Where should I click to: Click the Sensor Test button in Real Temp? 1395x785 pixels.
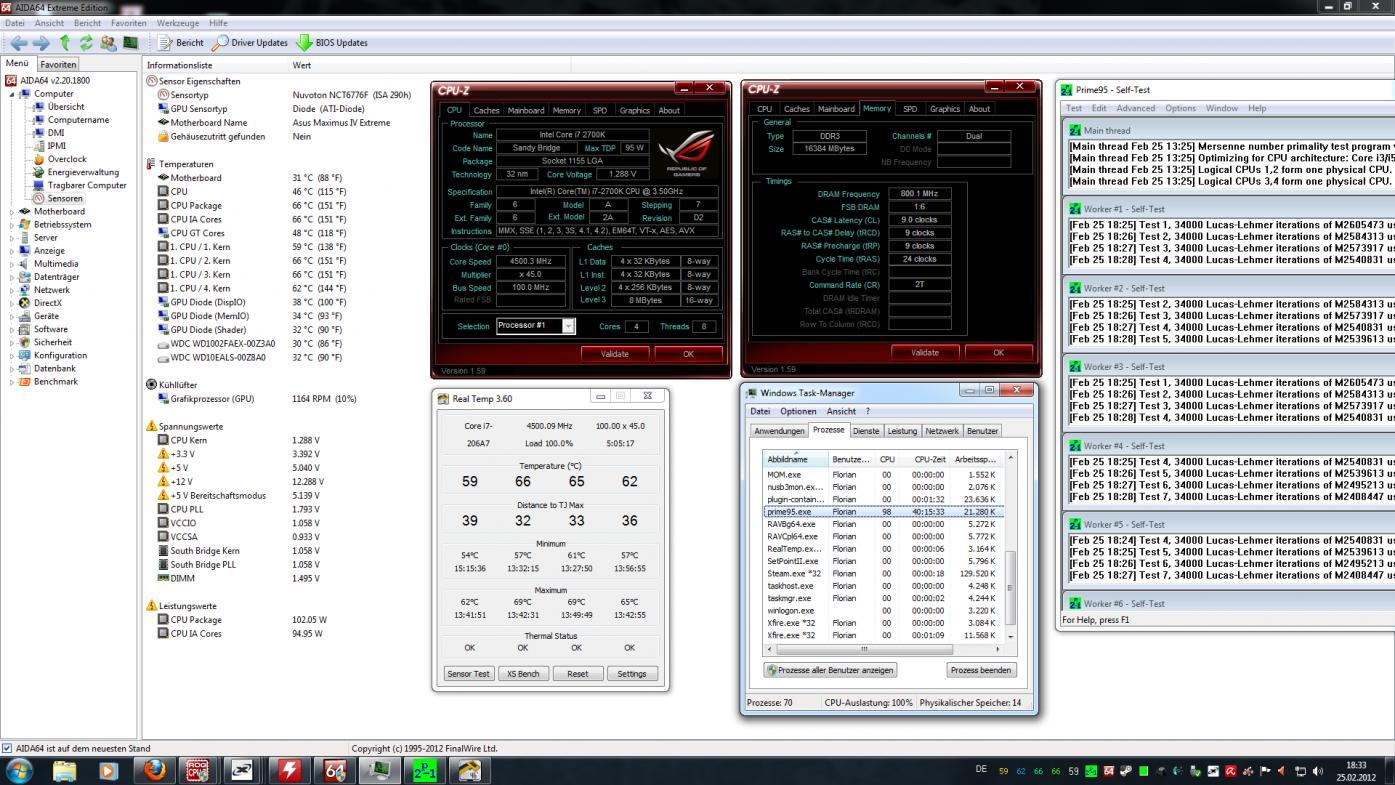click(x=470, y=674)
